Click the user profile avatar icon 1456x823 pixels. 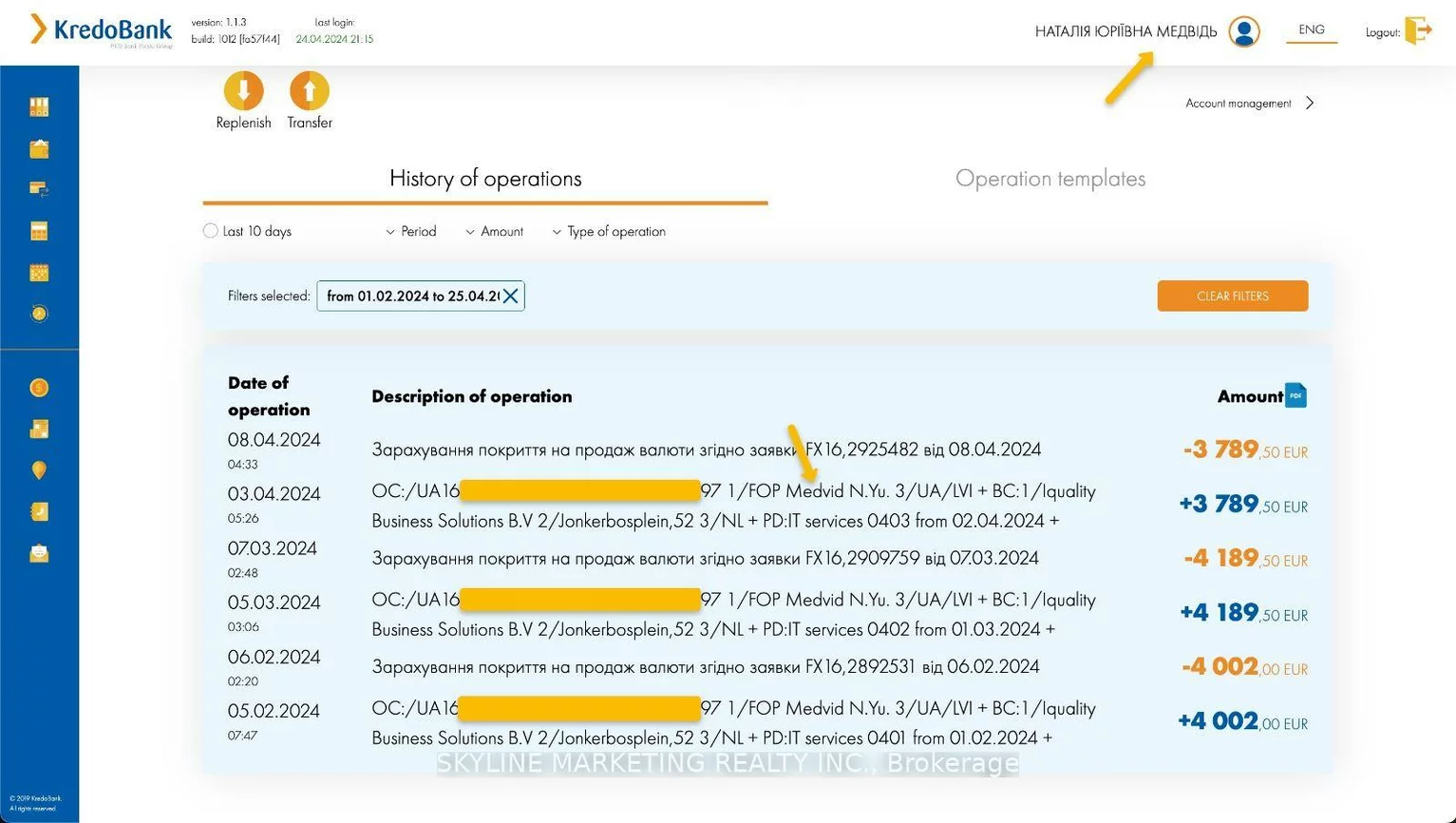click(1244, 31)
